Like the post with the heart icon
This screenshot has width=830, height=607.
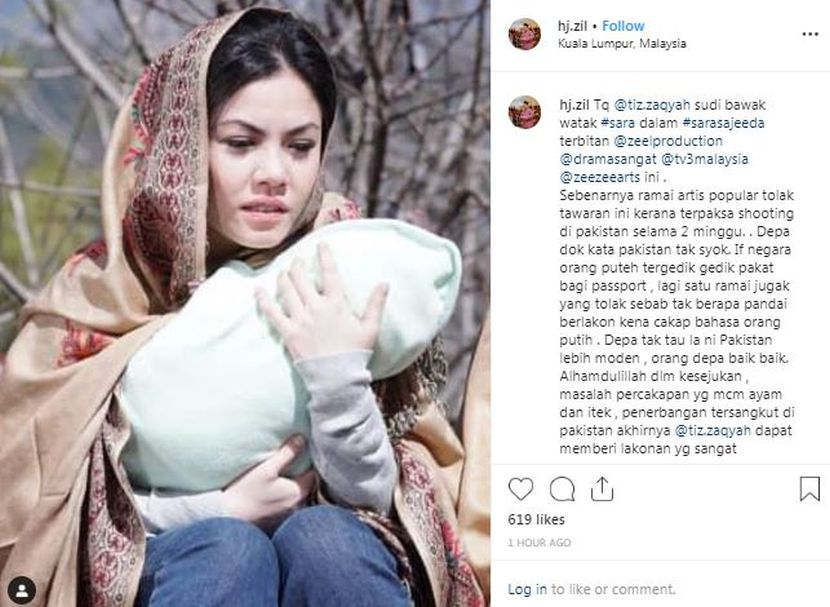[x=520, y=488]
